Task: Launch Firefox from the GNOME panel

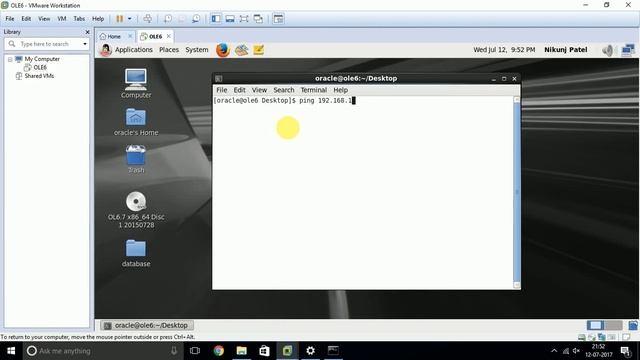Action: [223, 50]
